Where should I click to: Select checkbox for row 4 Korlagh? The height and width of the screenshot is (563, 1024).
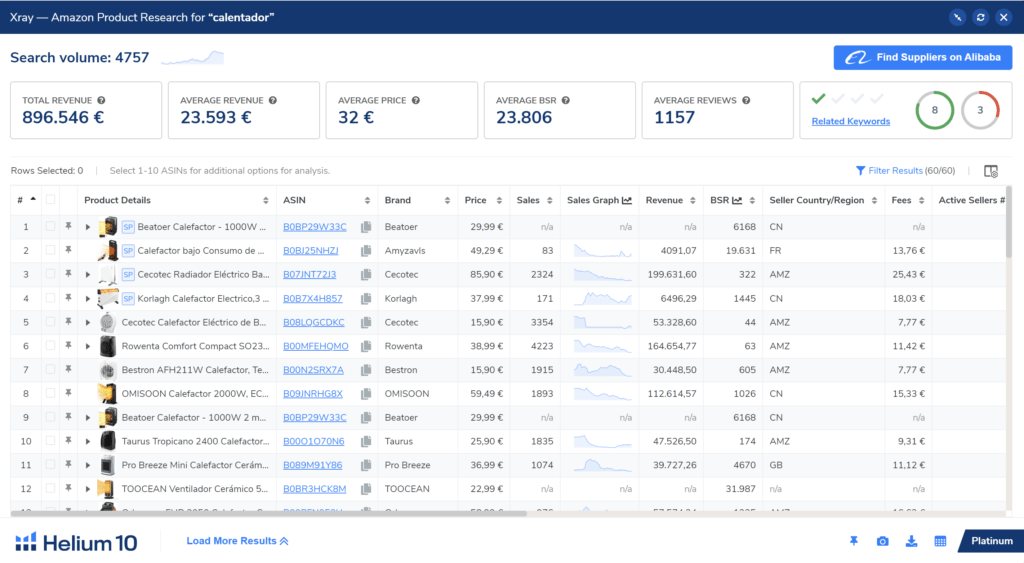click(50, 298)
